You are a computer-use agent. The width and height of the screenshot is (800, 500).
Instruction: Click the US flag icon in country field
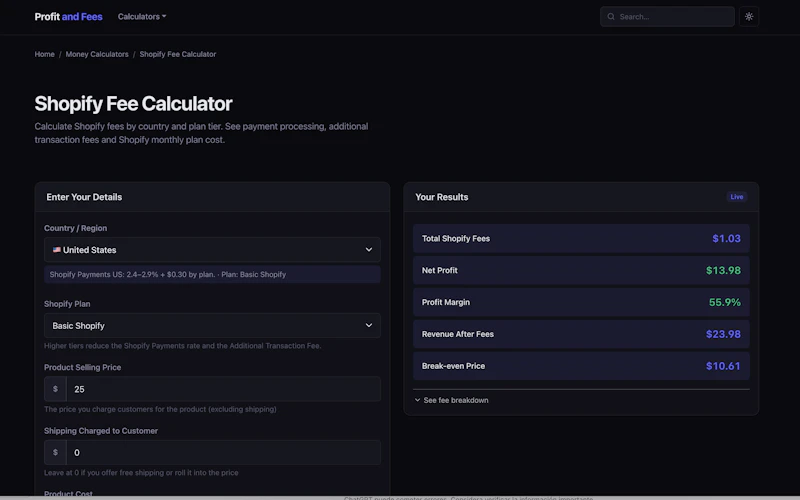[x=57, y=250]
